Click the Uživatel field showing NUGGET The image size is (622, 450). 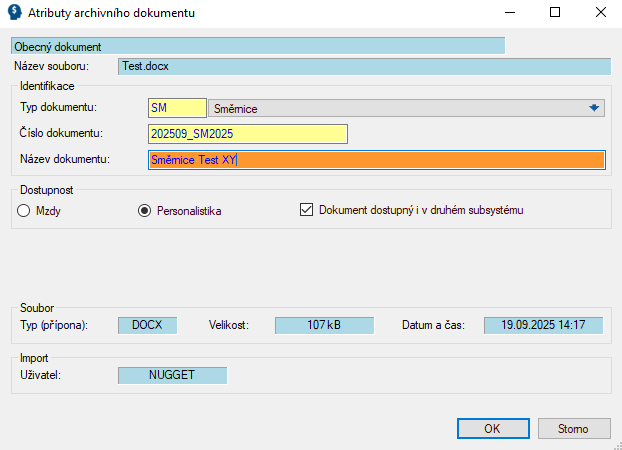[x=172, y=375]
